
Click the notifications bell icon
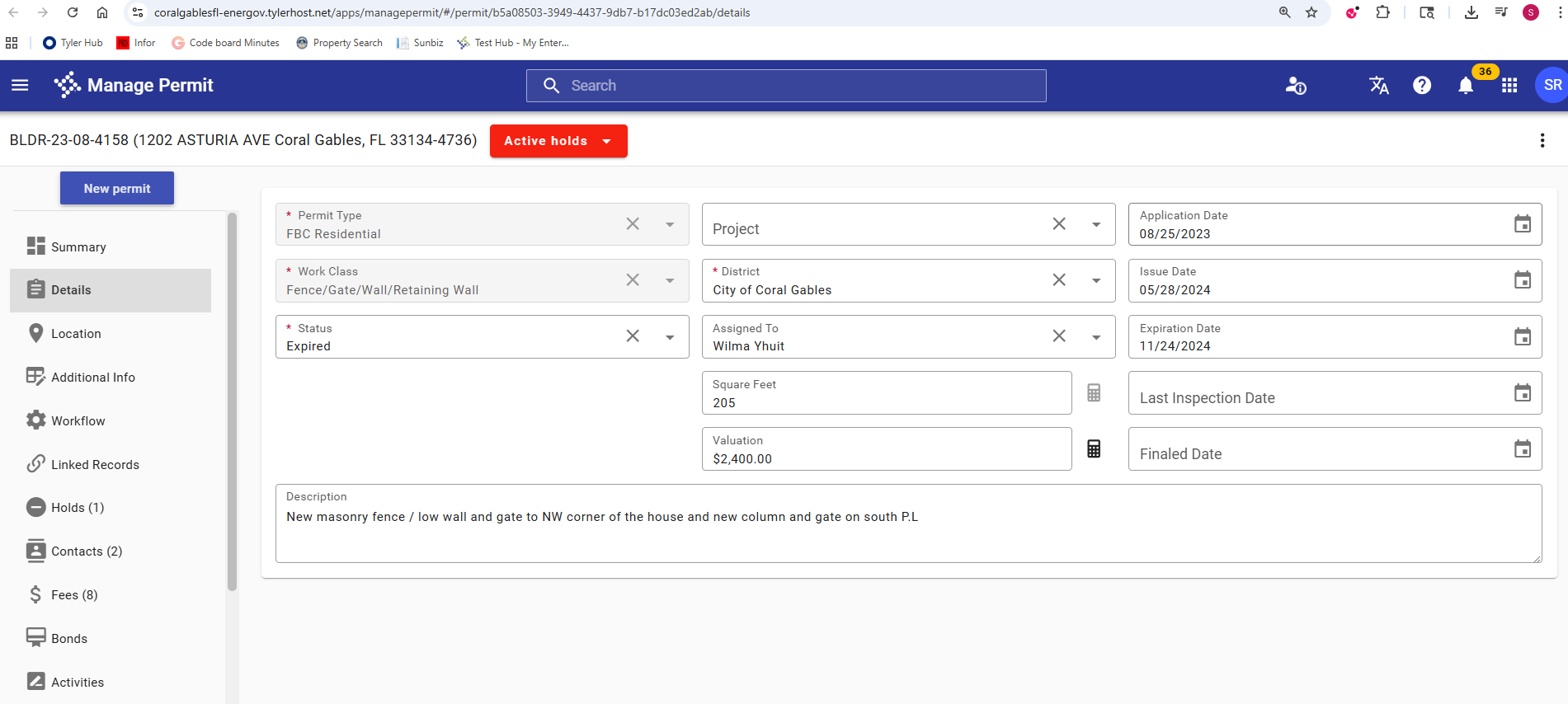tap(1465, 86)
